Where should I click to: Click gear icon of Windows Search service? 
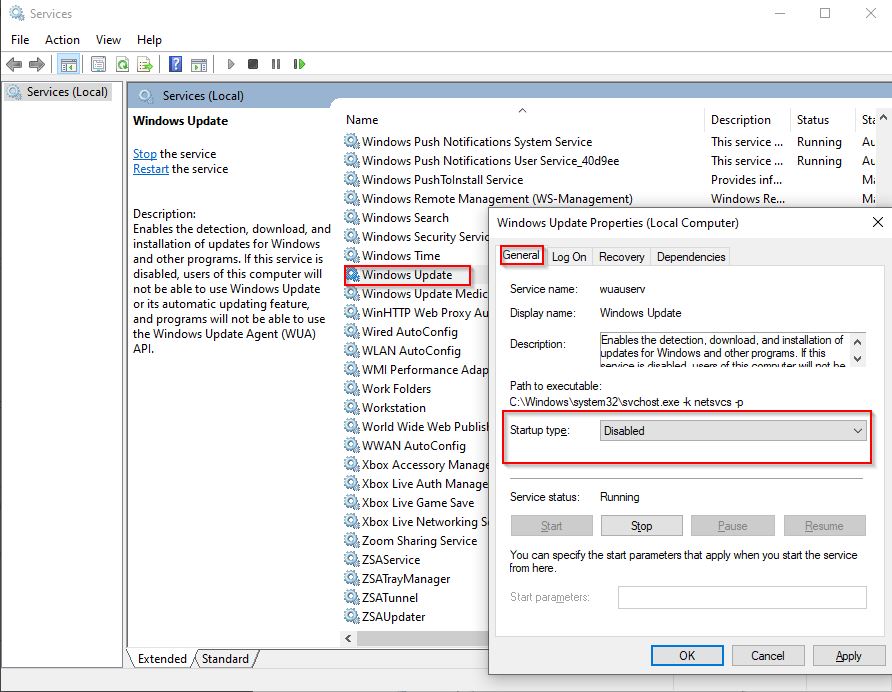352,217
